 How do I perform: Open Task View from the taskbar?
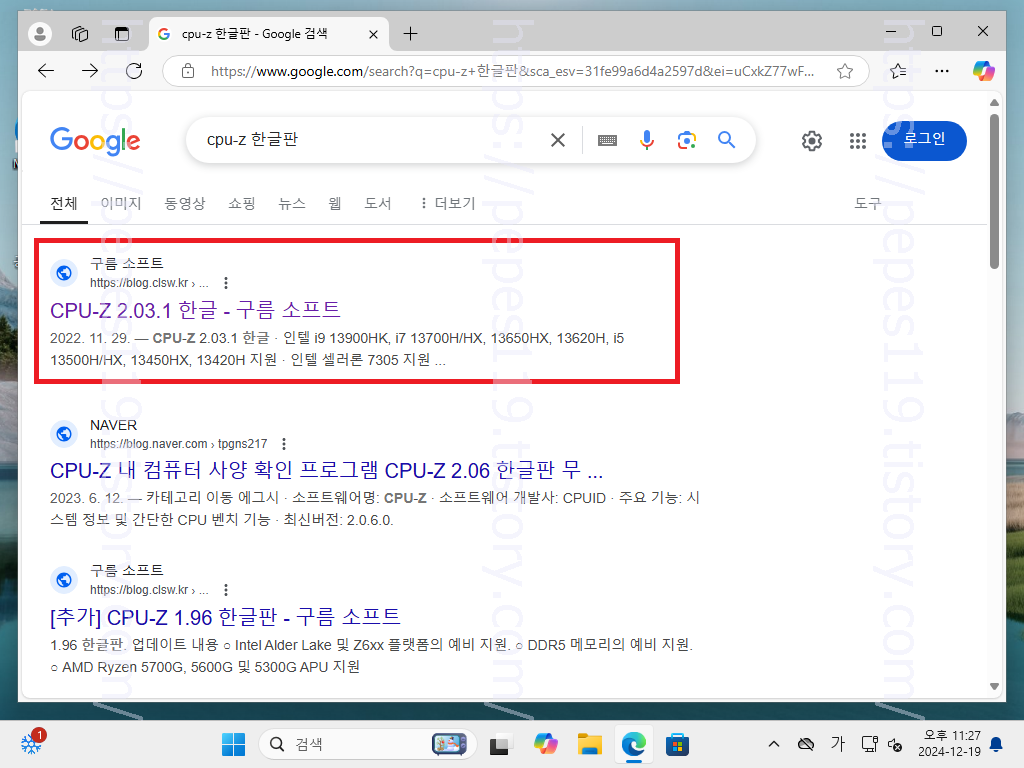tap(500, 744)
